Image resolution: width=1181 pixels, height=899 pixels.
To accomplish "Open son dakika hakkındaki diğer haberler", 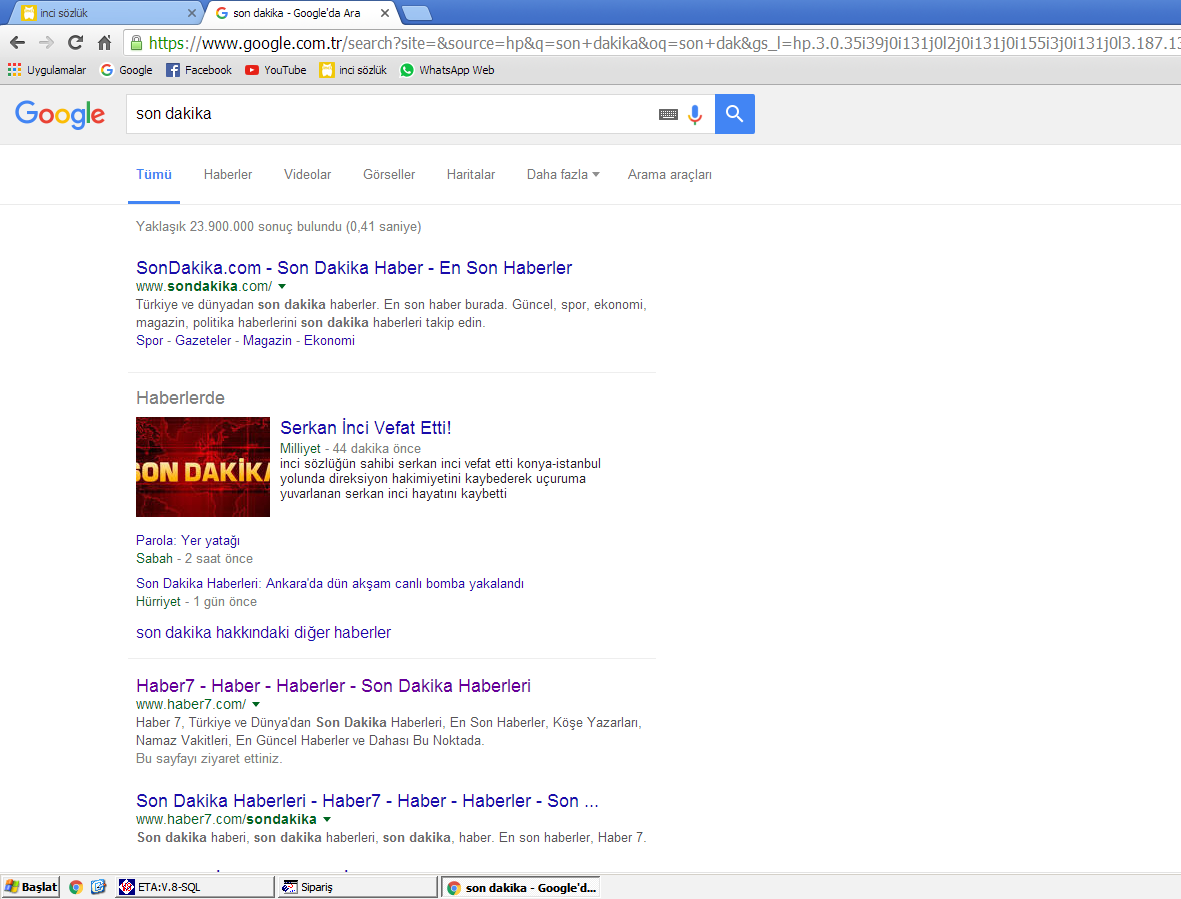I will (264, 632).
